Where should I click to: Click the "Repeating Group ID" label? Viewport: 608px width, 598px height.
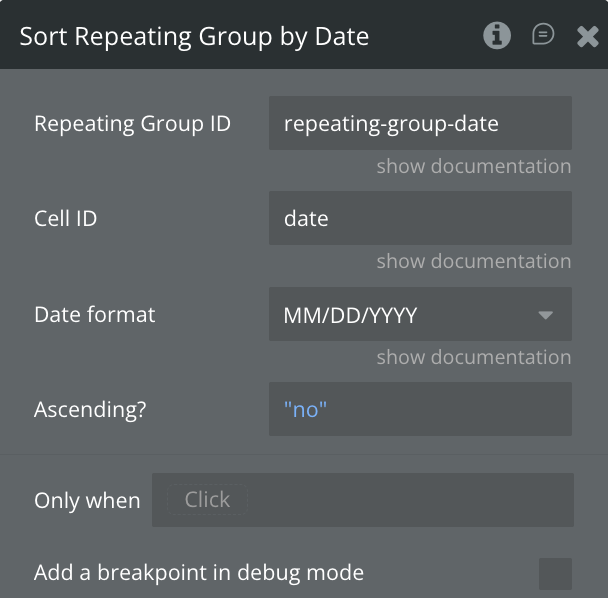(x=132, y=123)
